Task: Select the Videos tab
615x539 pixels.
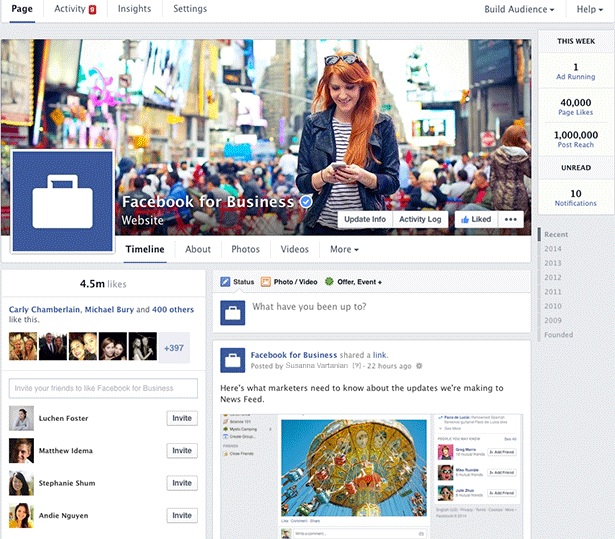Action: [295, 249]
